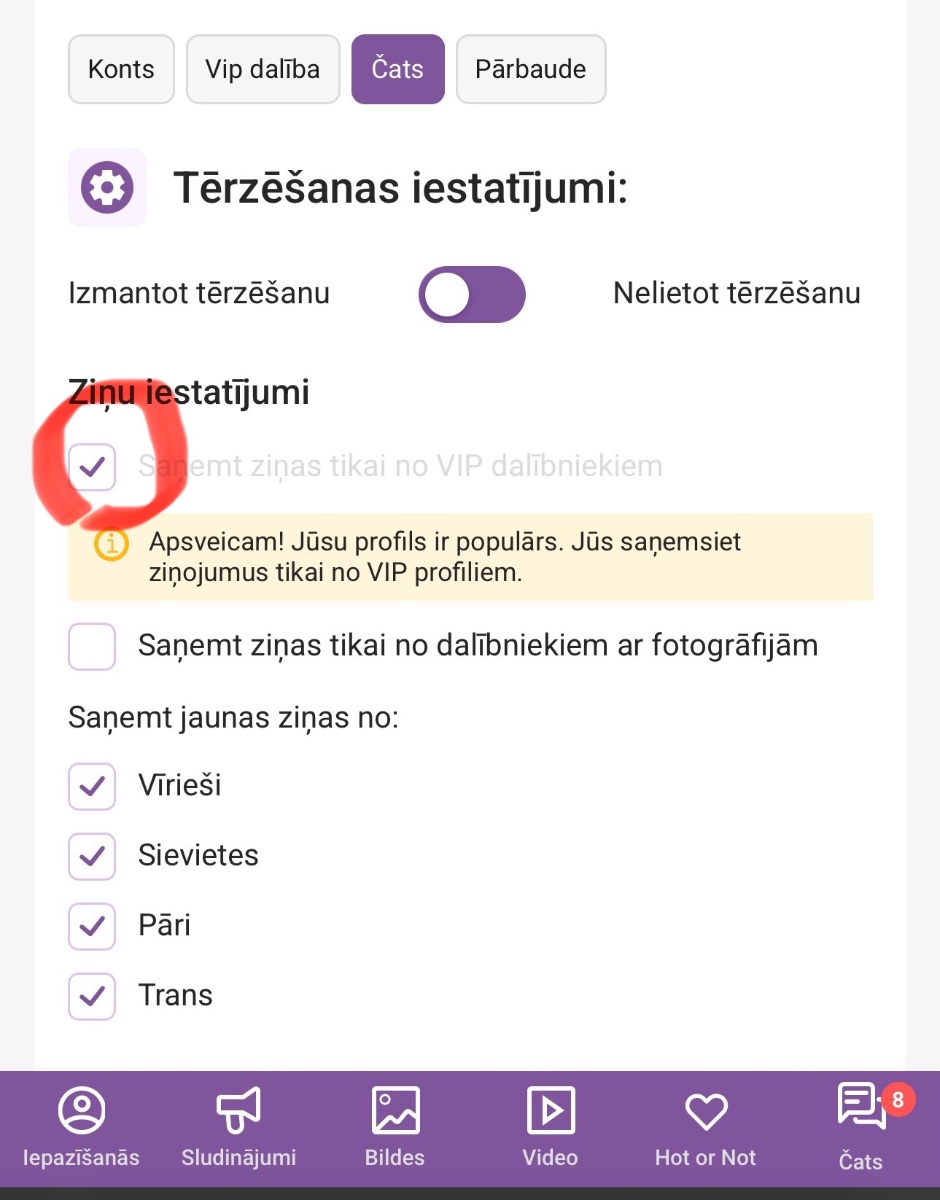Open Video play icon
This screenshot has height=1200, width=940.
click(x=551, y=1110)
